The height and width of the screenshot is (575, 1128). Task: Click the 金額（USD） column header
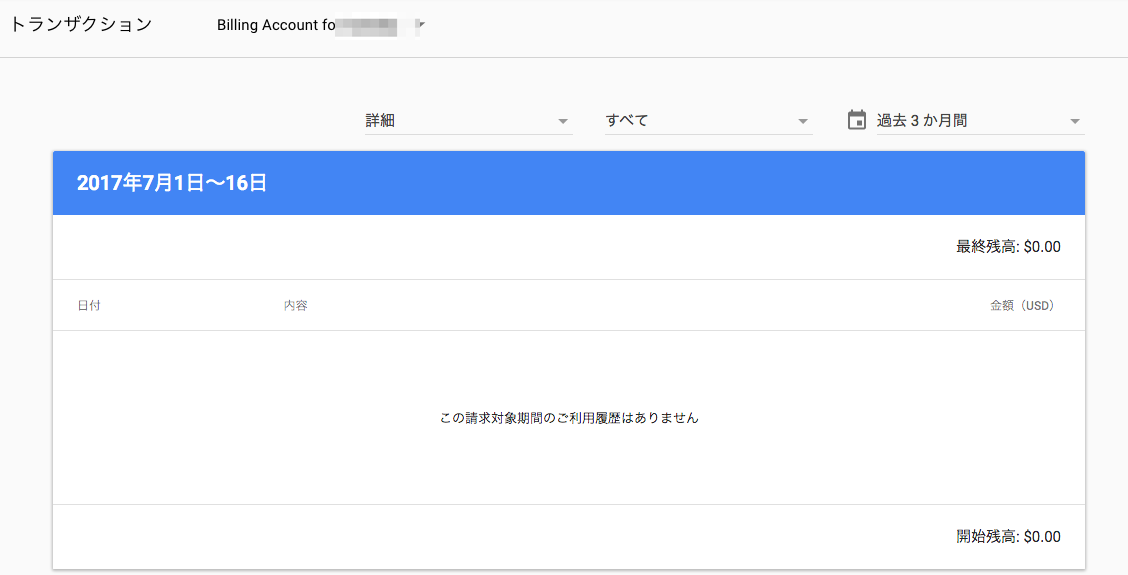click(x=1024, y=305)
